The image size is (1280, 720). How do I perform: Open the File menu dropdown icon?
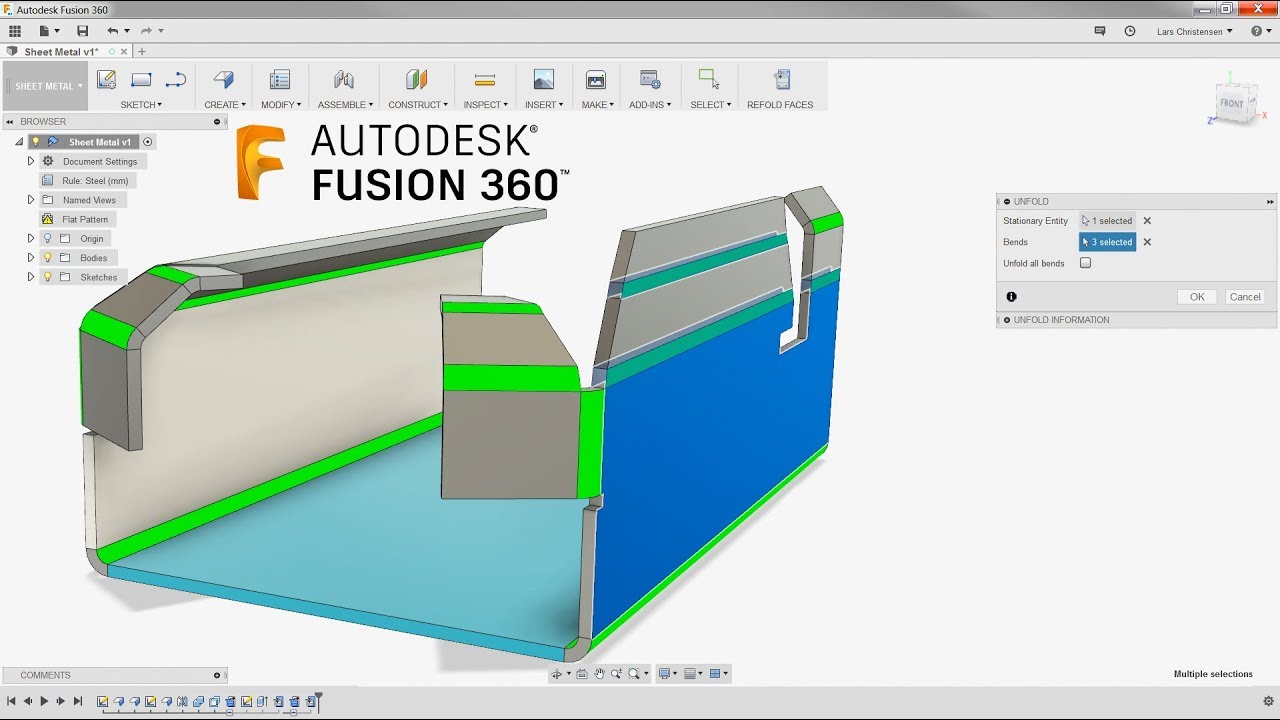point(50,31)
